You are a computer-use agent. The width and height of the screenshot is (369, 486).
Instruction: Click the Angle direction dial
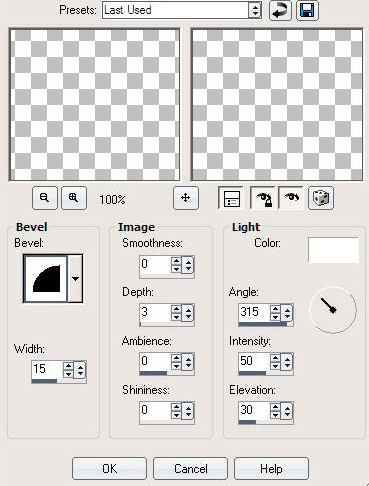(x=333, y=310)
